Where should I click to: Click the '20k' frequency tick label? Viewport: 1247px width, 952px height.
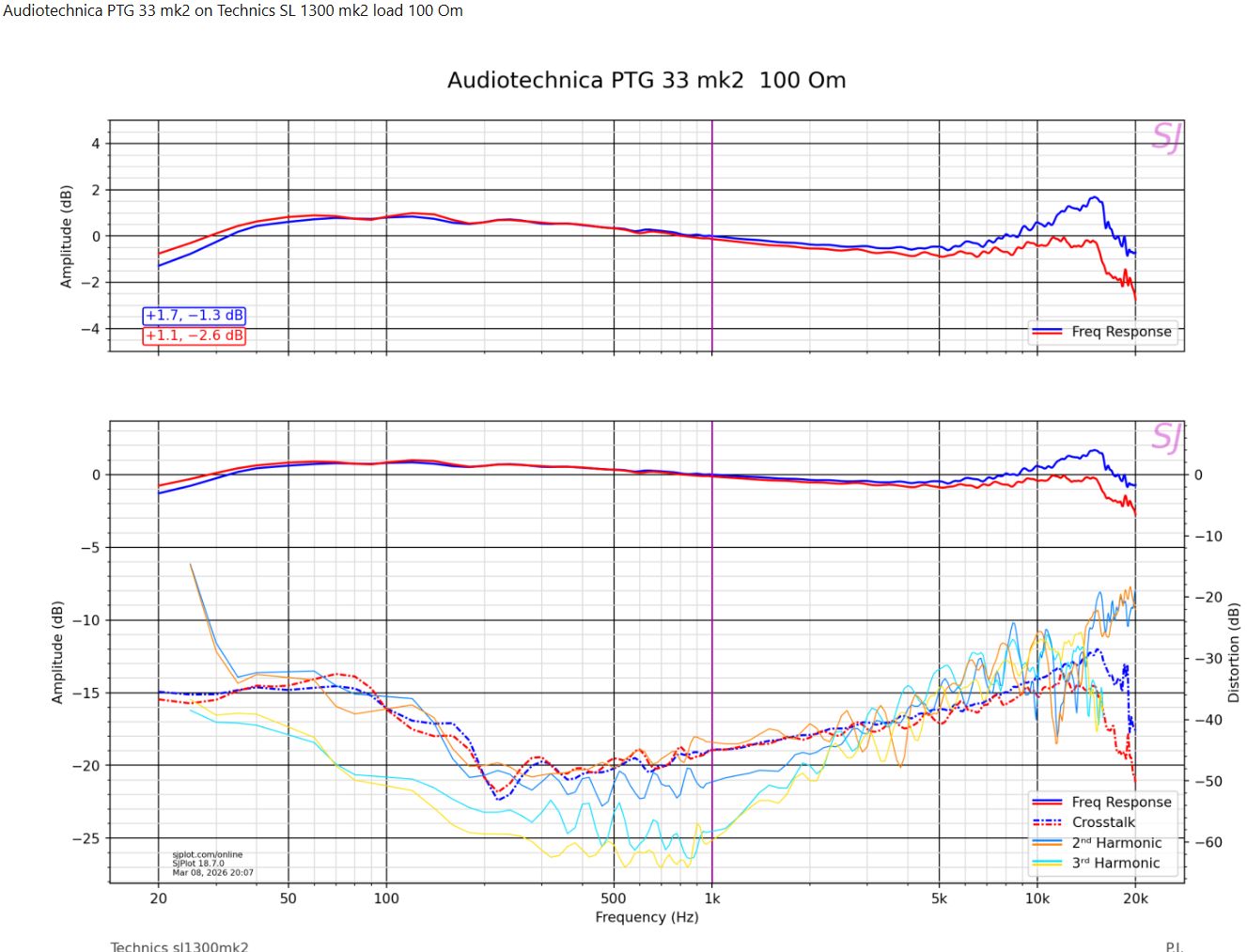(x=1135, y=898)
